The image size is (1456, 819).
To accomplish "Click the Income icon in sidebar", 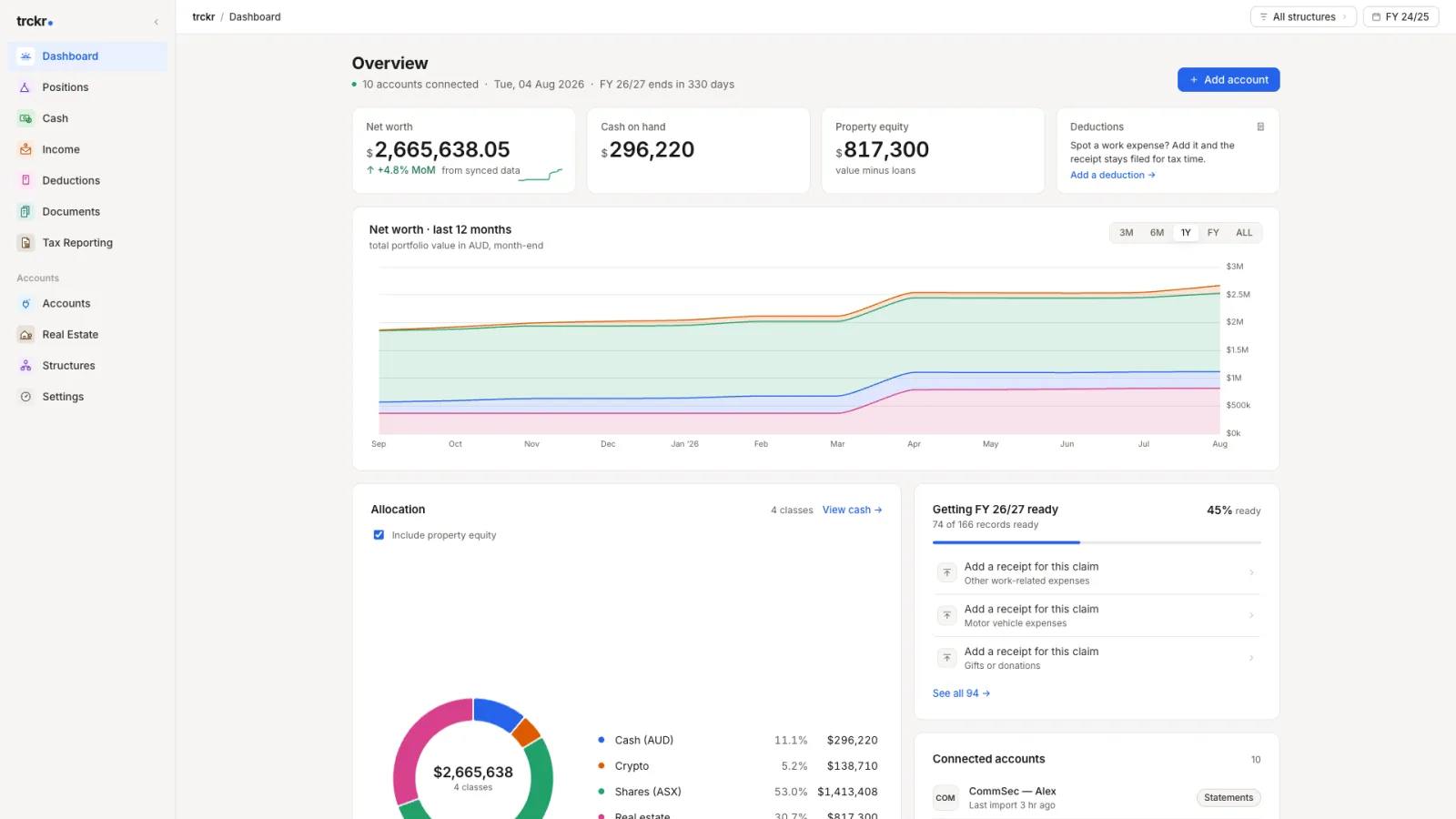I will 25,149.
